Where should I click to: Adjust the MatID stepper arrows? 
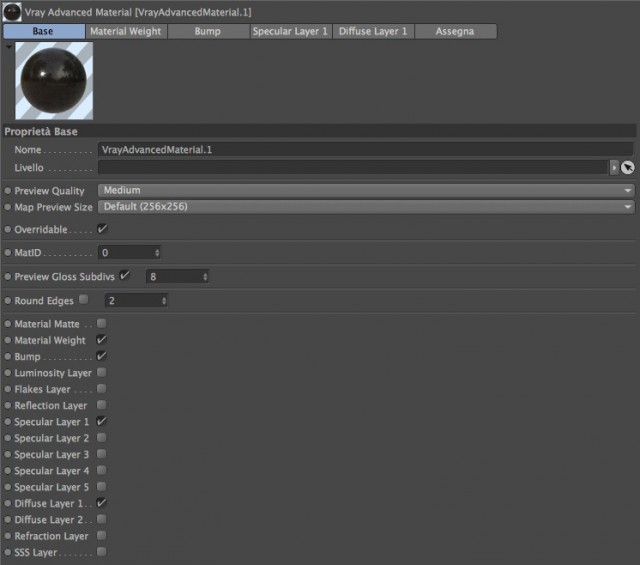pos(157,253)
